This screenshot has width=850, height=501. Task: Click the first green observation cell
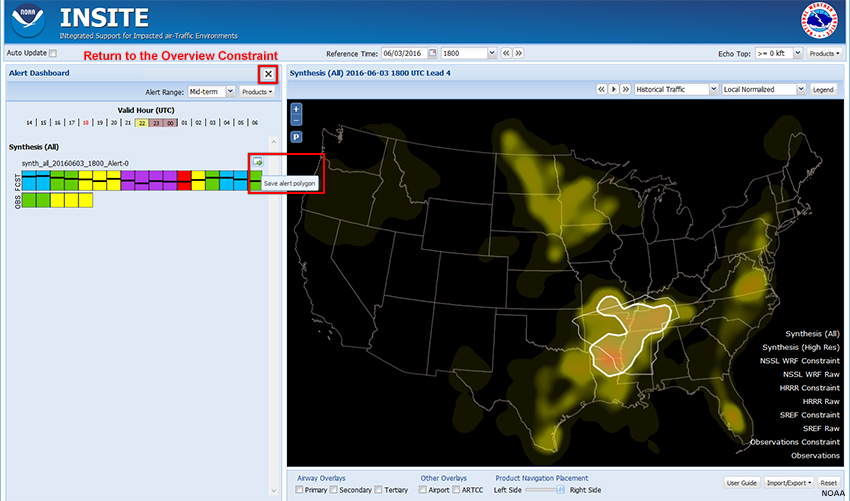coord(29,200)
